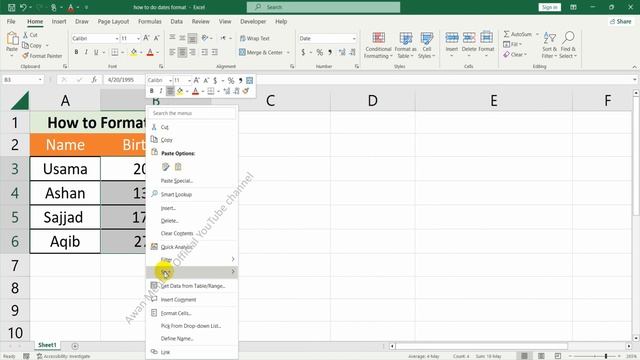Toggle Bold in the mini toolbar

click(152, 91)
